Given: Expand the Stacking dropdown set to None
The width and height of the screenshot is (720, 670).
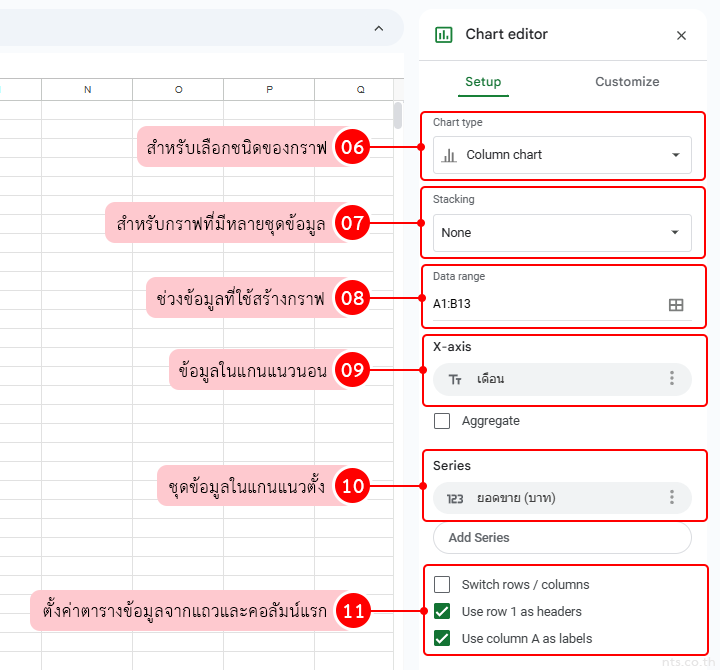Looking at the screenshot, I should [562, 233].
